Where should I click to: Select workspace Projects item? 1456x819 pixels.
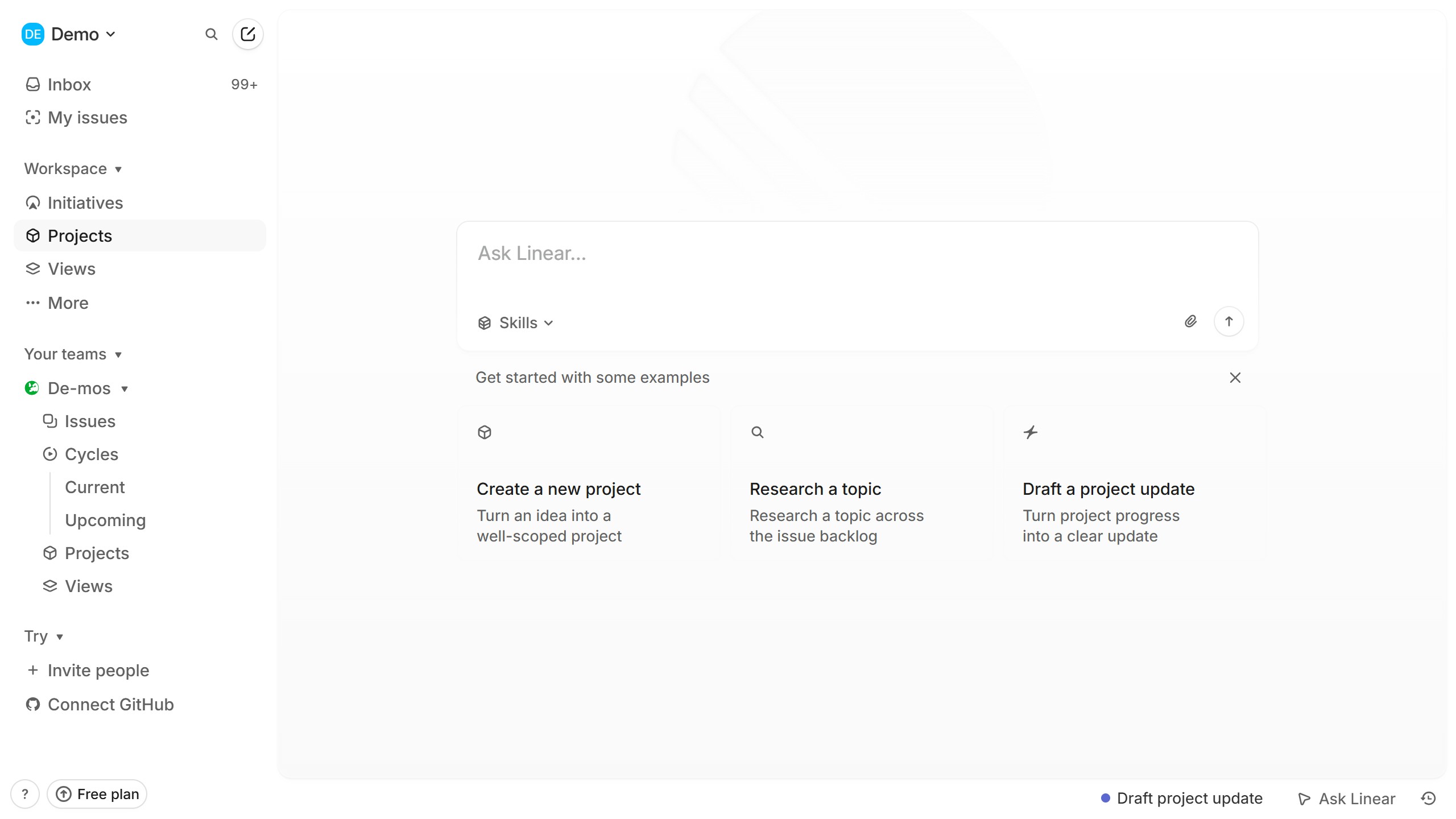pyautogui.click(x=140, y=235)
